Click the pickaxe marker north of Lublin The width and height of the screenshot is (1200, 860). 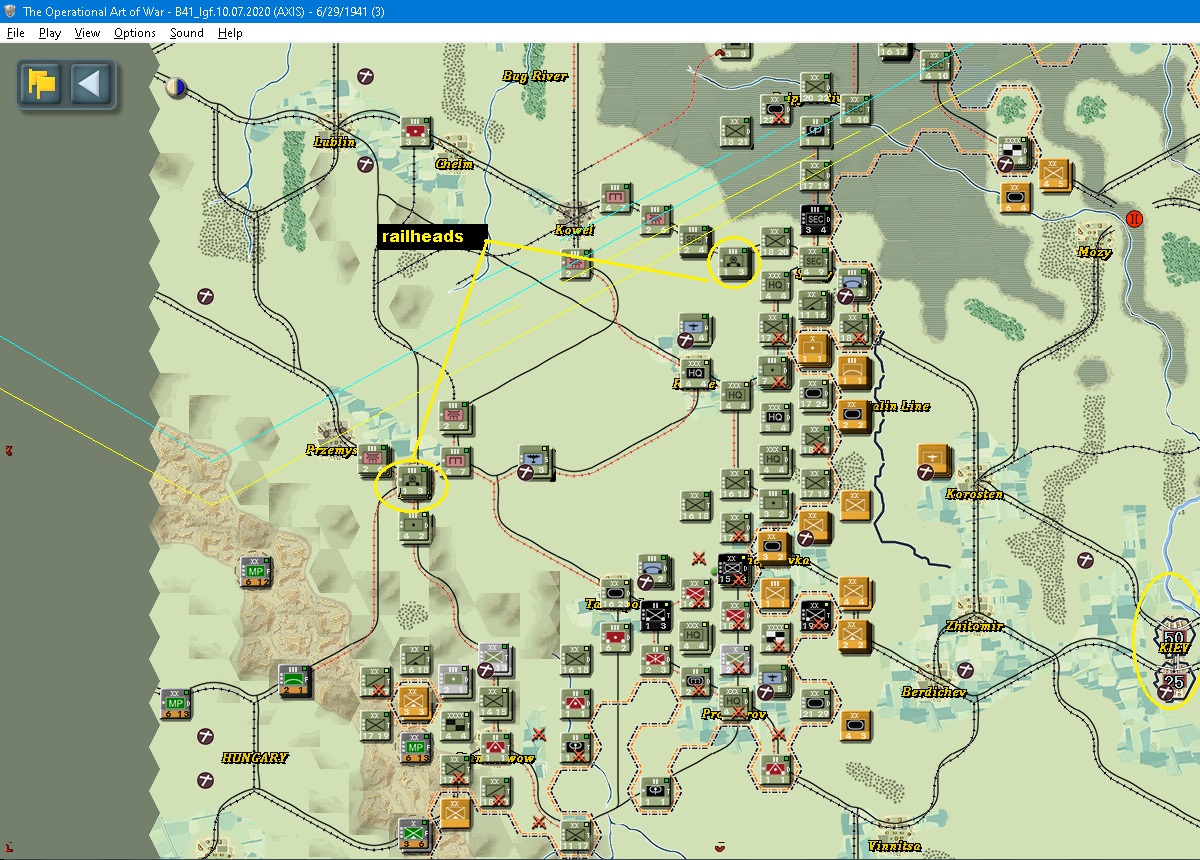(x=366, y=76)
